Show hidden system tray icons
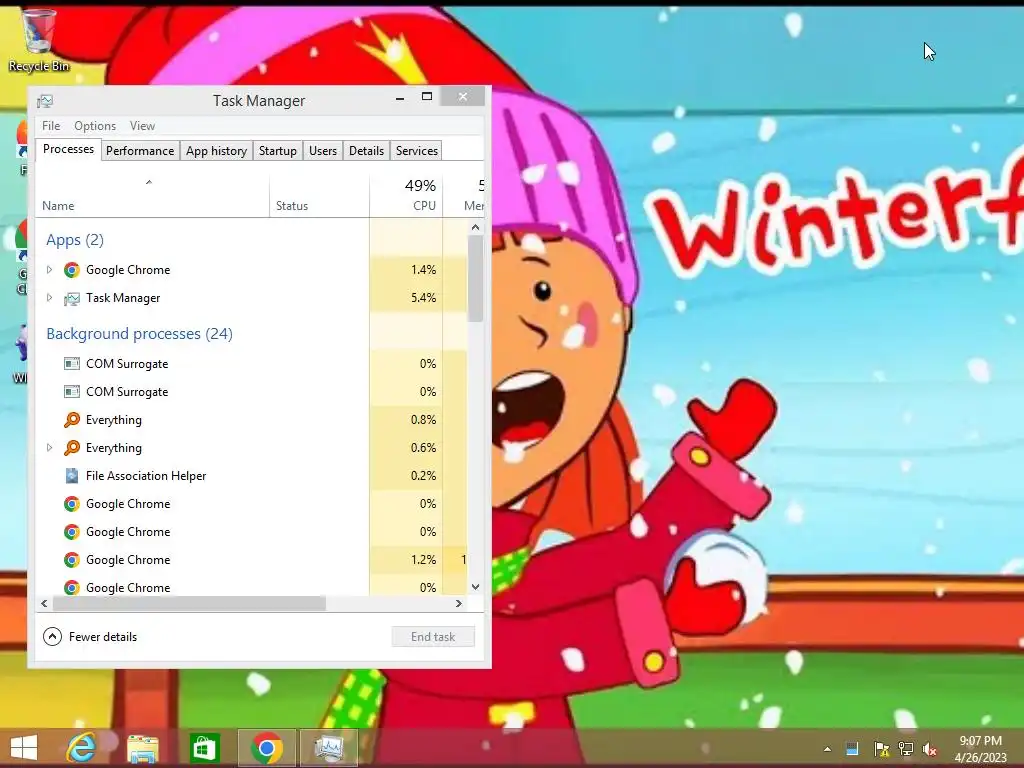The image size is (1024, 768). pos(827,749)
